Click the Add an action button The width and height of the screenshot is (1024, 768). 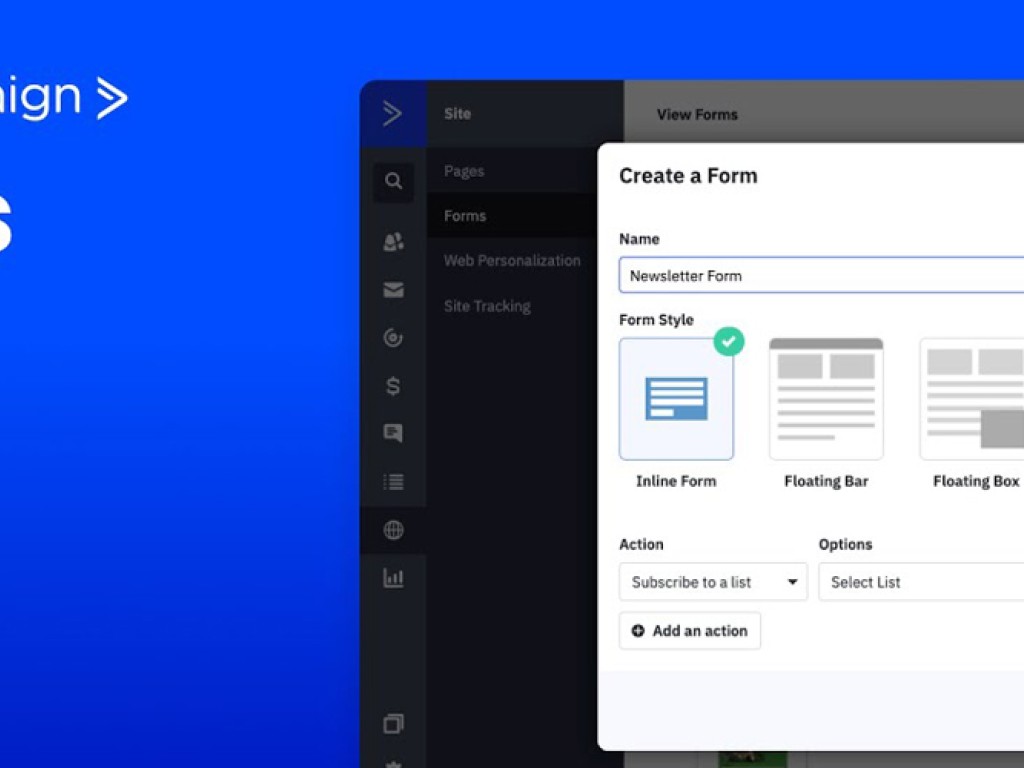click(690, 631)
